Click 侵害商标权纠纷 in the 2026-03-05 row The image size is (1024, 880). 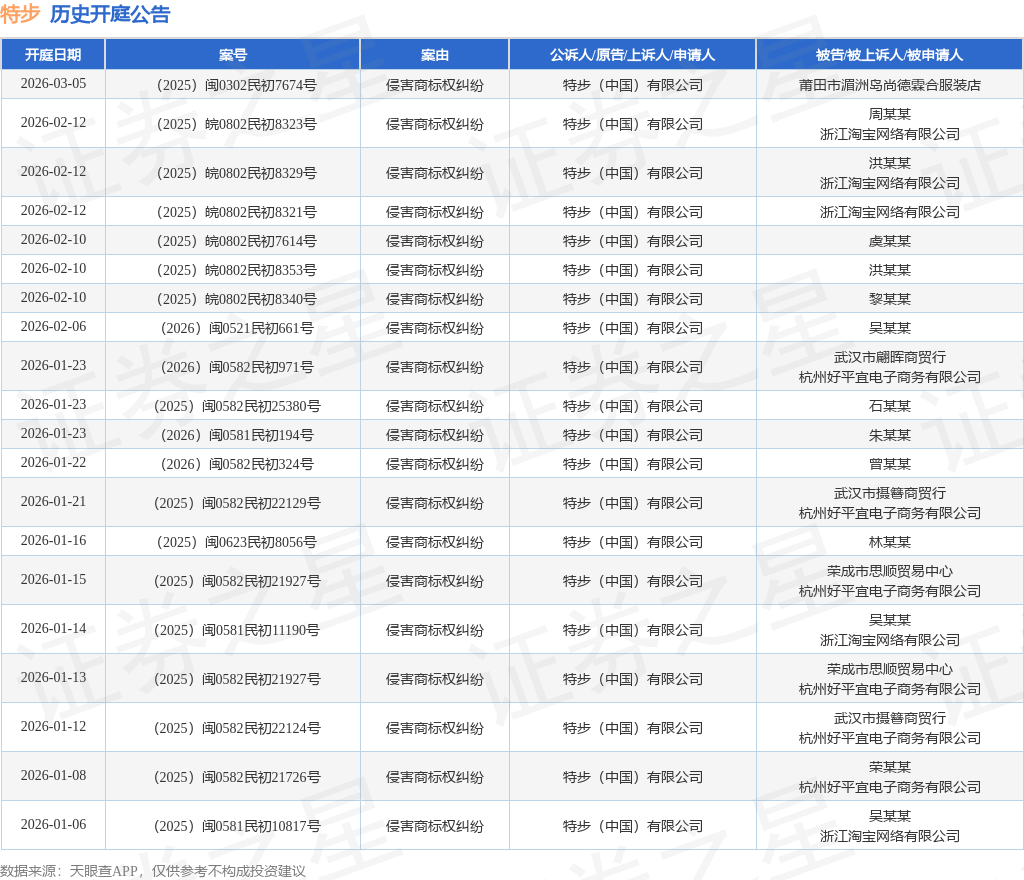[434, 85]
